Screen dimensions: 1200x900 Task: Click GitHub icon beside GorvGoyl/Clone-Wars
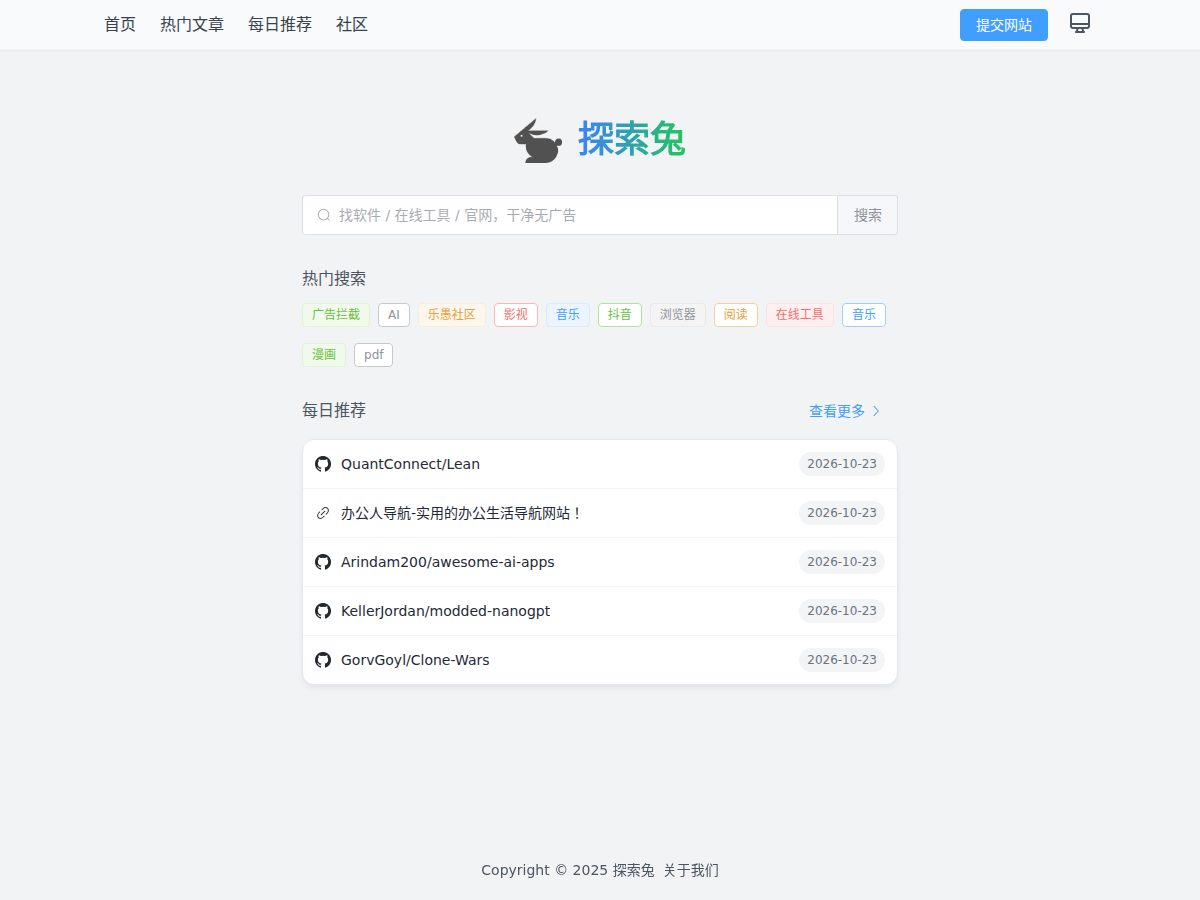click(x=323, y=660)
